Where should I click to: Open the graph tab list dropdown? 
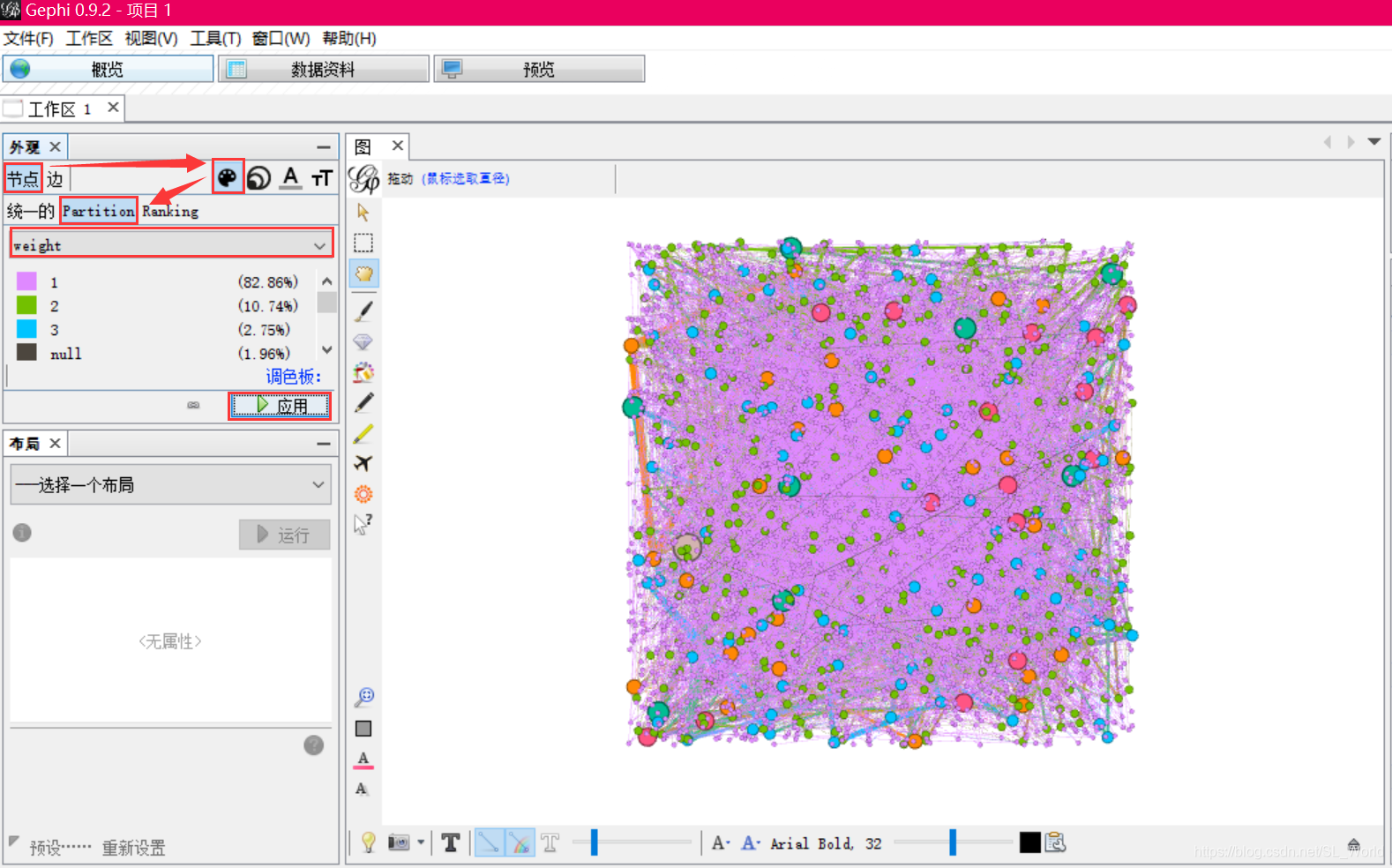tap(1373, 141)
